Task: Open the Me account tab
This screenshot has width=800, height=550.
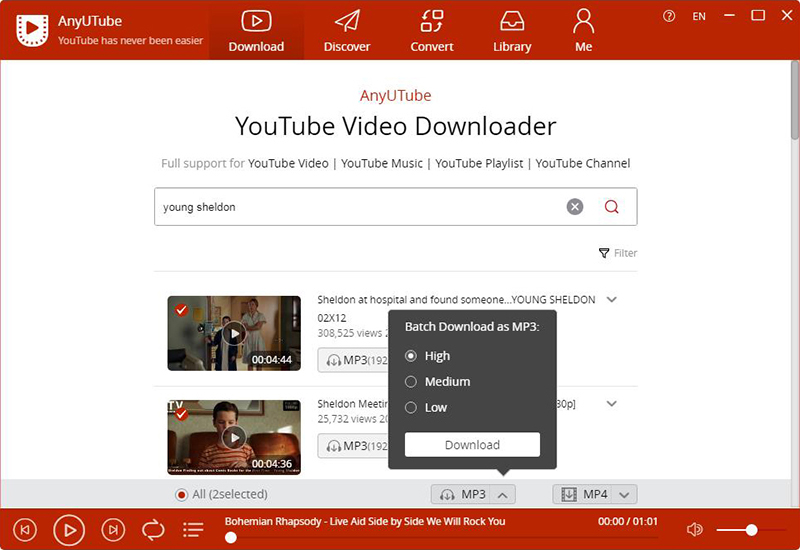Action: tap(583, 31)
